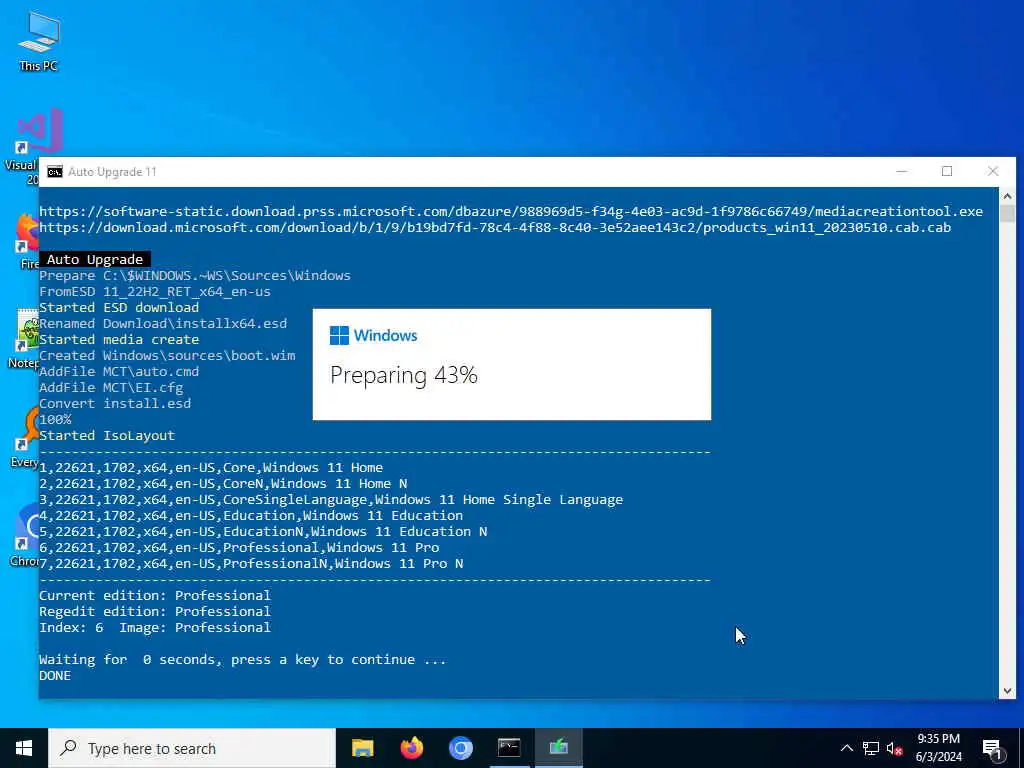
Task: Click row 5 Windows 11 Education N
Action: 263,532
